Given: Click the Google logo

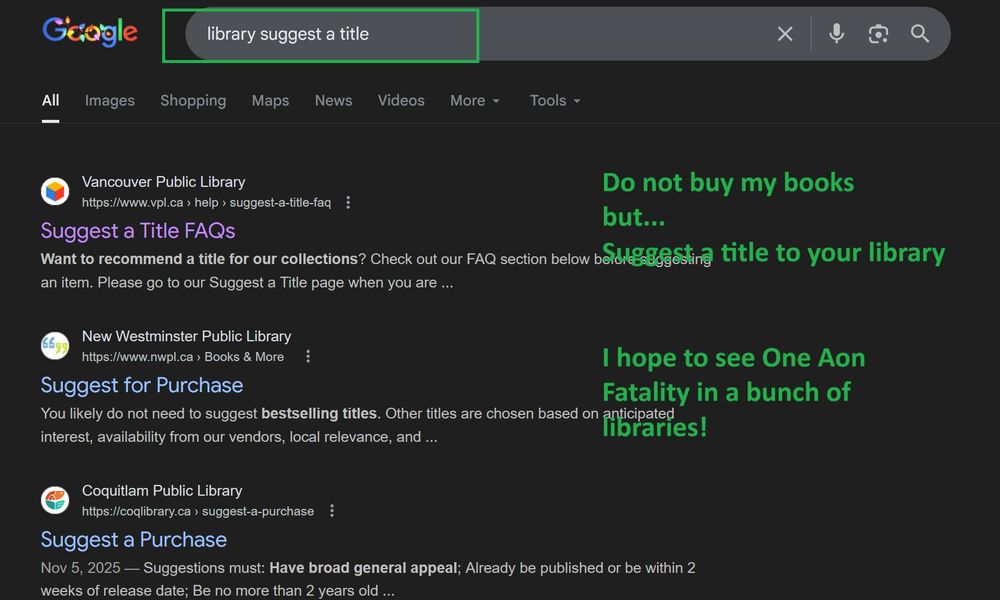Looking at the screenshot, I should (x=90, y=31).
